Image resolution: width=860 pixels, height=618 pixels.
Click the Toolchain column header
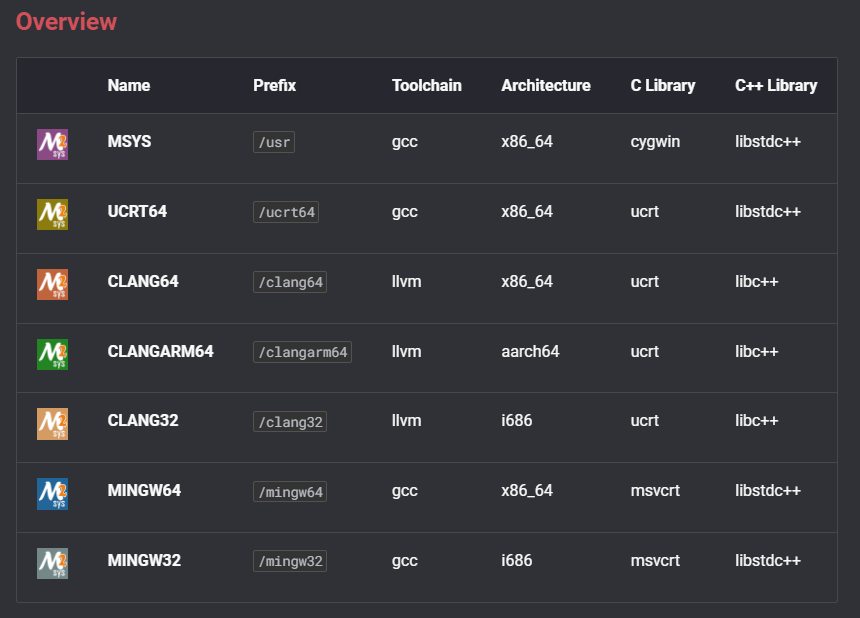click(427, 85)
